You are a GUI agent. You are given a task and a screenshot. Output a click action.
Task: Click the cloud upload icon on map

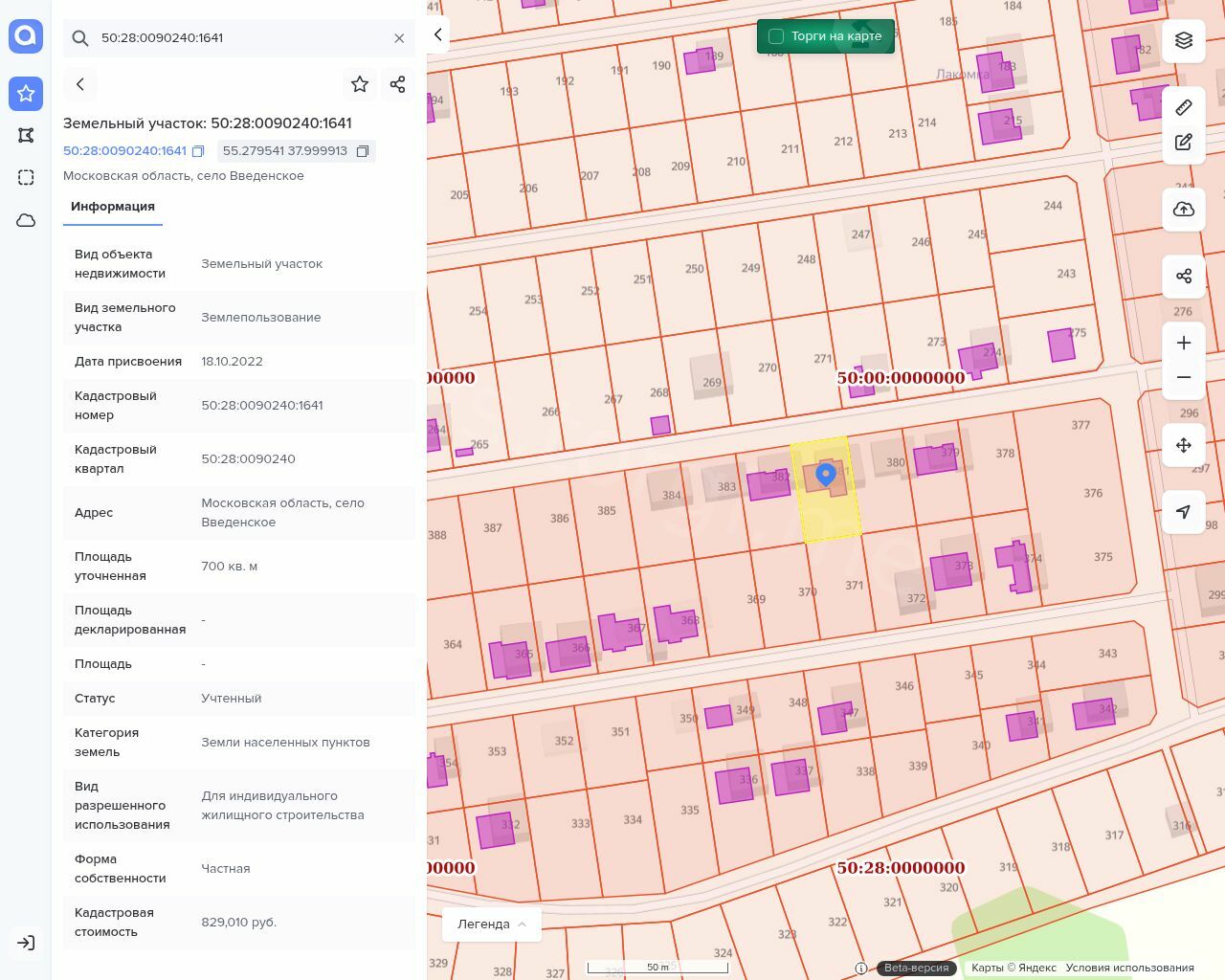(x=1184, y=210)
